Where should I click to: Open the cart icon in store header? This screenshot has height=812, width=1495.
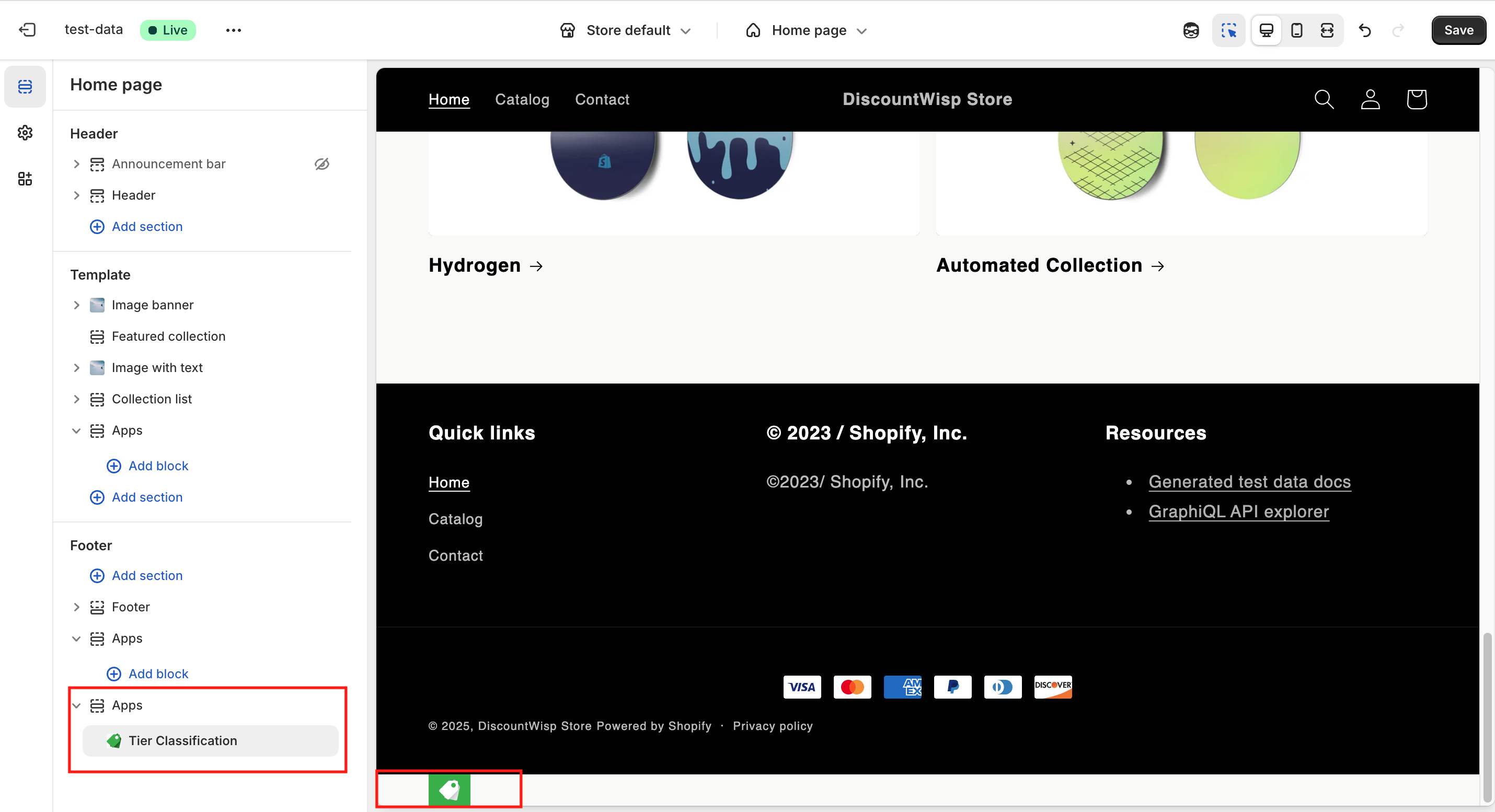point(1416,99)
